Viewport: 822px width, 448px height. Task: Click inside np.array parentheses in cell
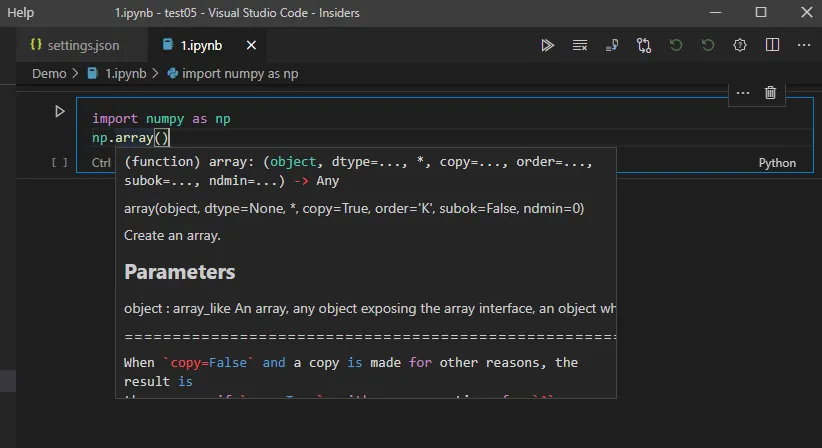coord(161,138)
